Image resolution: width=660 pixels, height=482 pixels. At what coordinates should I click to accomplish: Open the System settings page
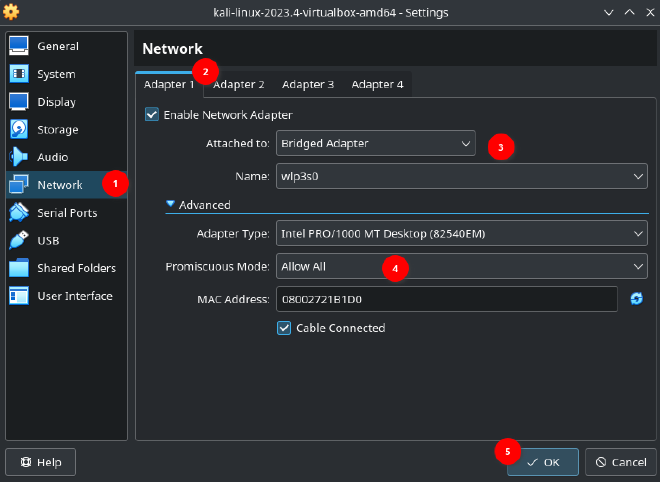67,74
